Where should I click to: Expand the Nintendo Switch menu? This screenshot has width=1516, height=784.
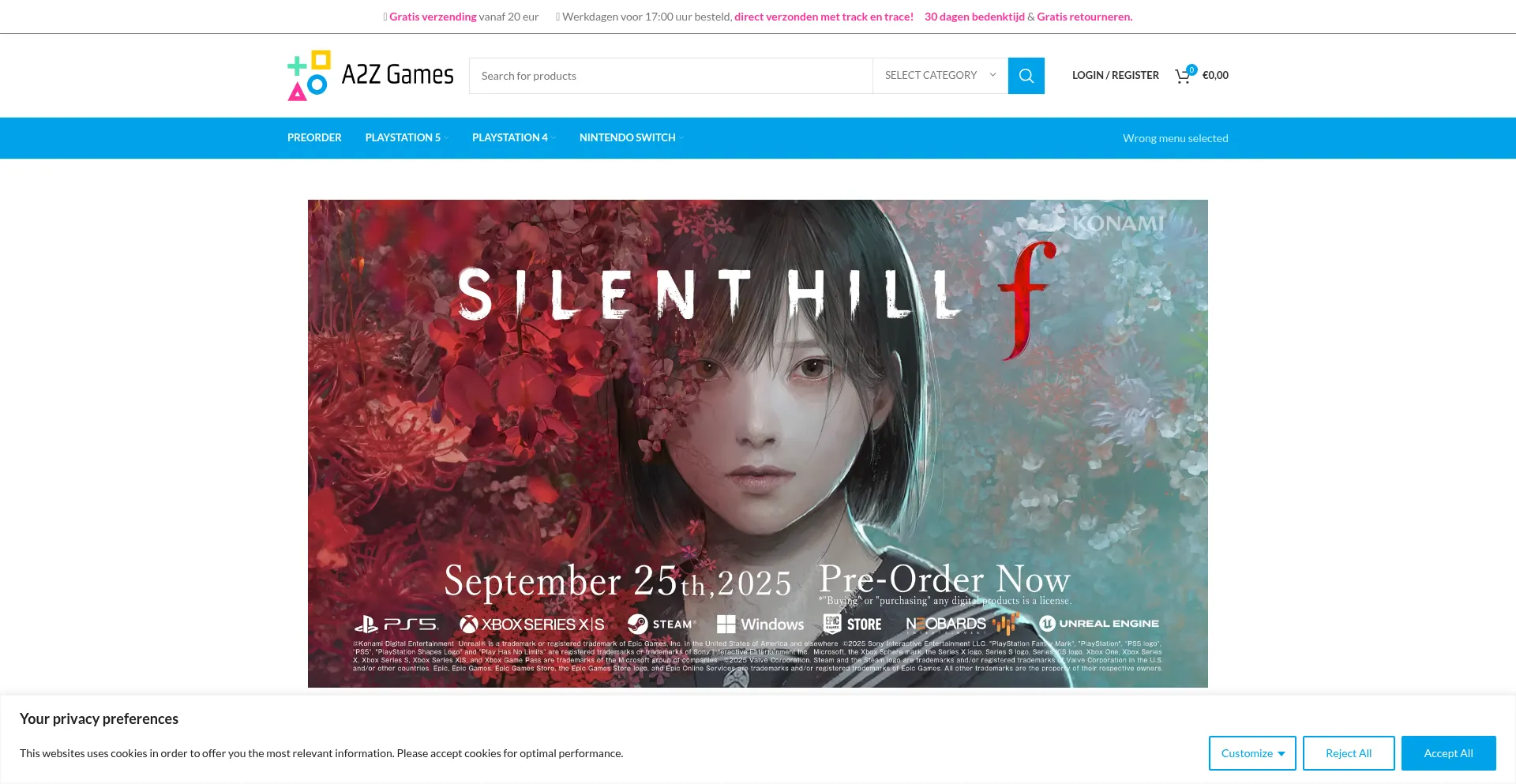click(x=632, y=137)
